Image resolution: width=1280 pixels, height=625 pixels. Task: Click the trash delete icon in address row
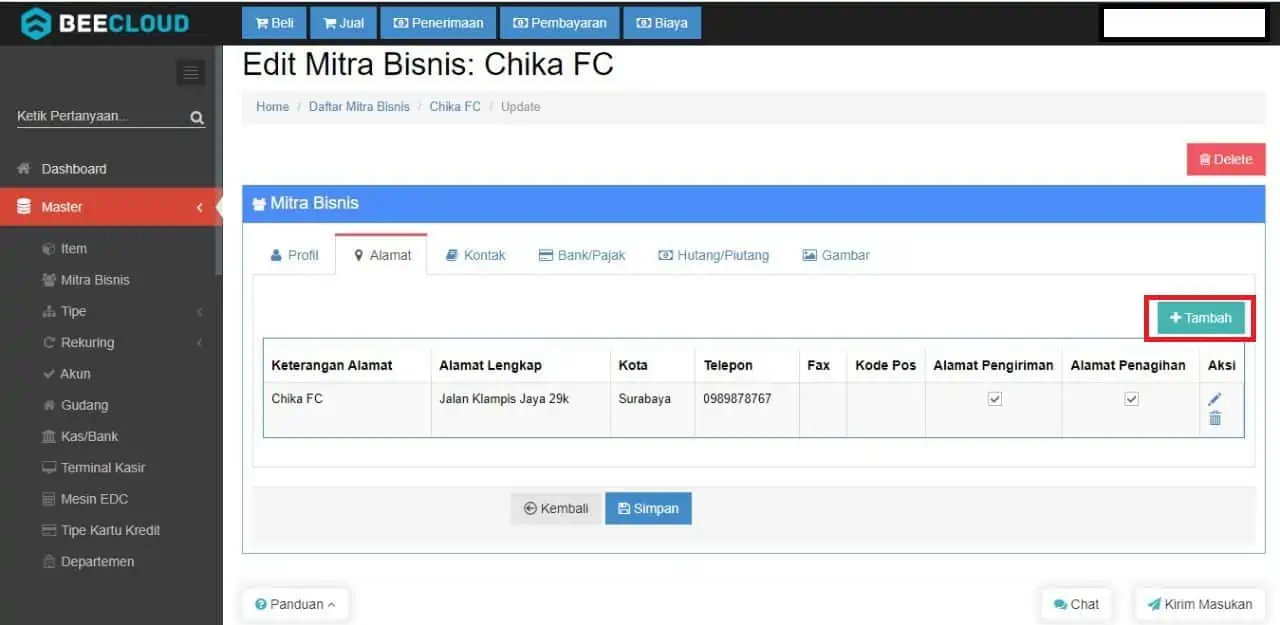[x=1215, y=418]
